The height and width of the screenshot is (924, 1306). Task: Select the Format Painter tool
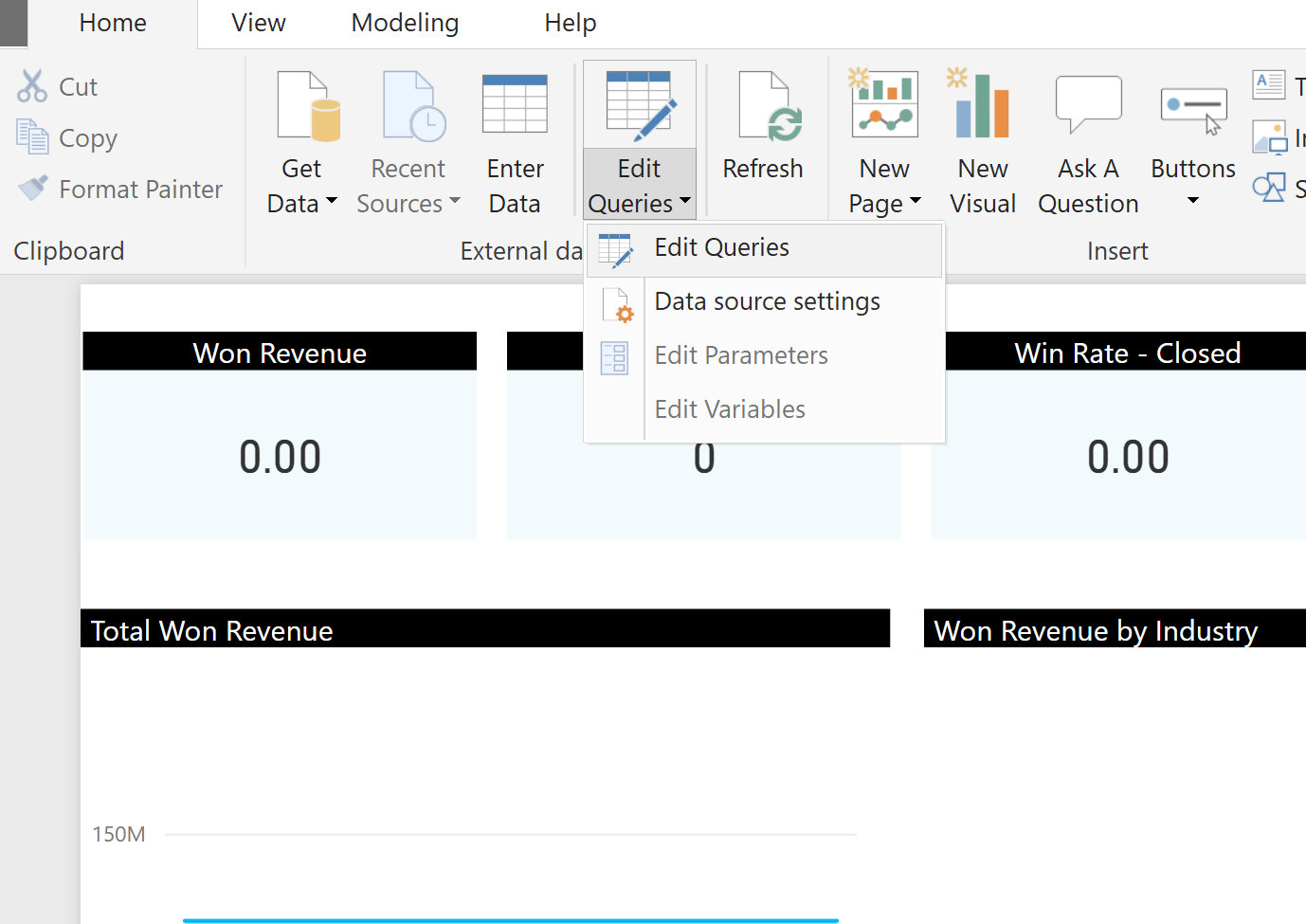[30, 188]
